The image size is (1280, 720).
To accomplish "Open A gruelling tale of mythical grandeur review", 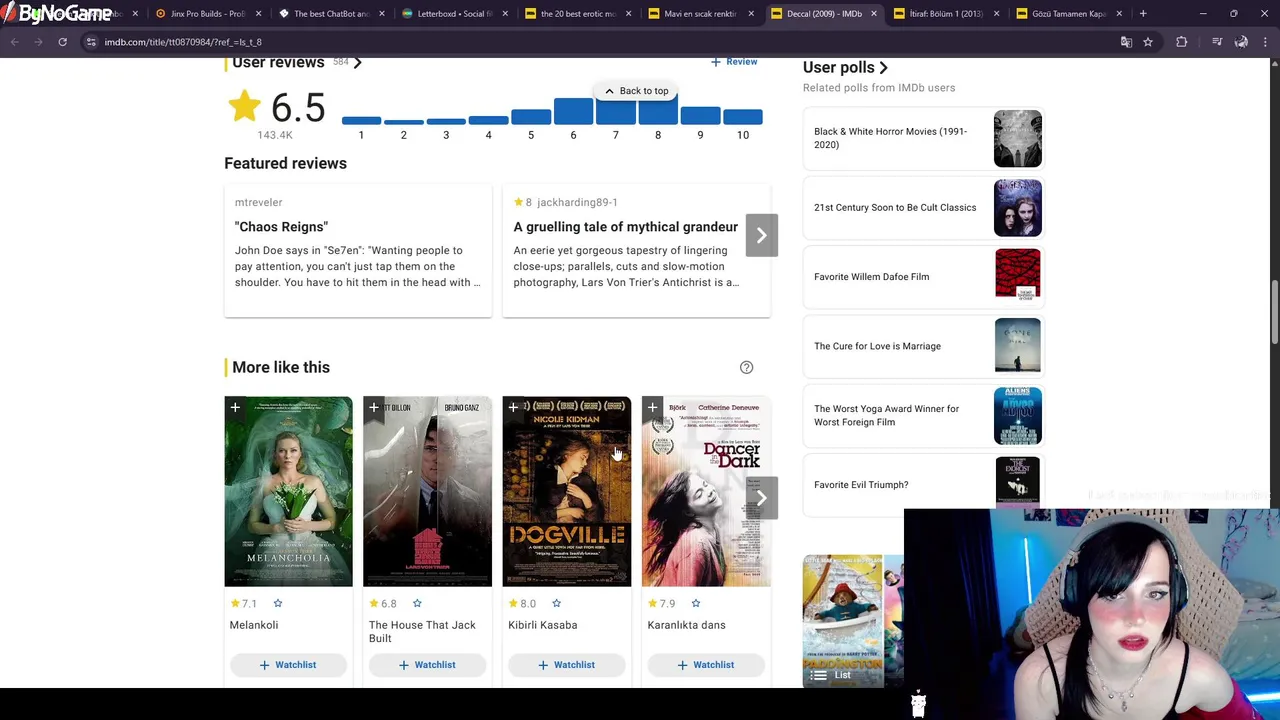I will 626,227.
